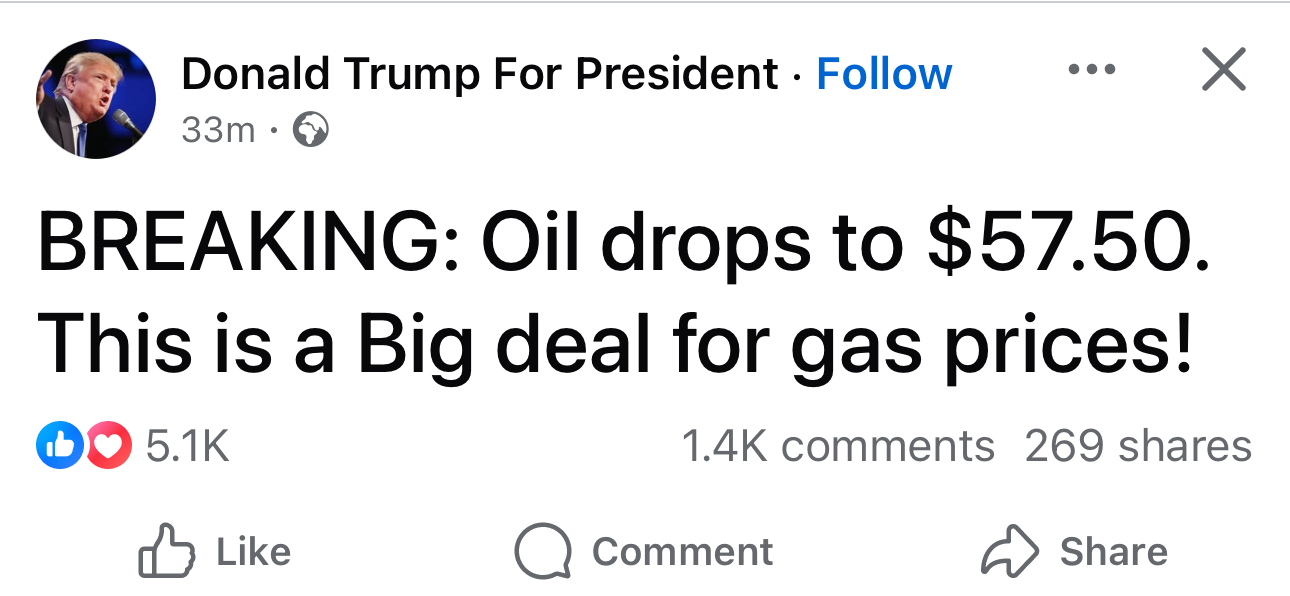Viewport: 1290px width, 596px height.
Task: Open the page profile picture
Action: click(97, 99)
